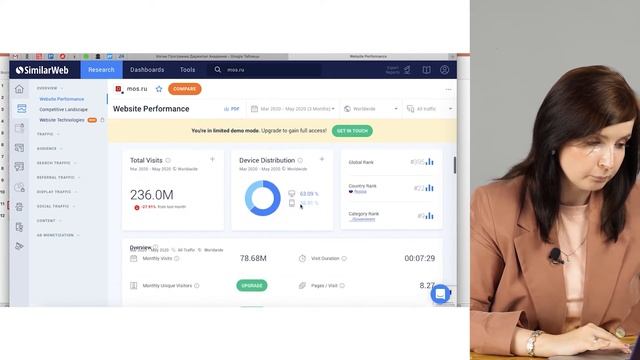The image size is (640, 360).
Task: Click the info icon beside Pages / Visit
Action: [342, 286]
